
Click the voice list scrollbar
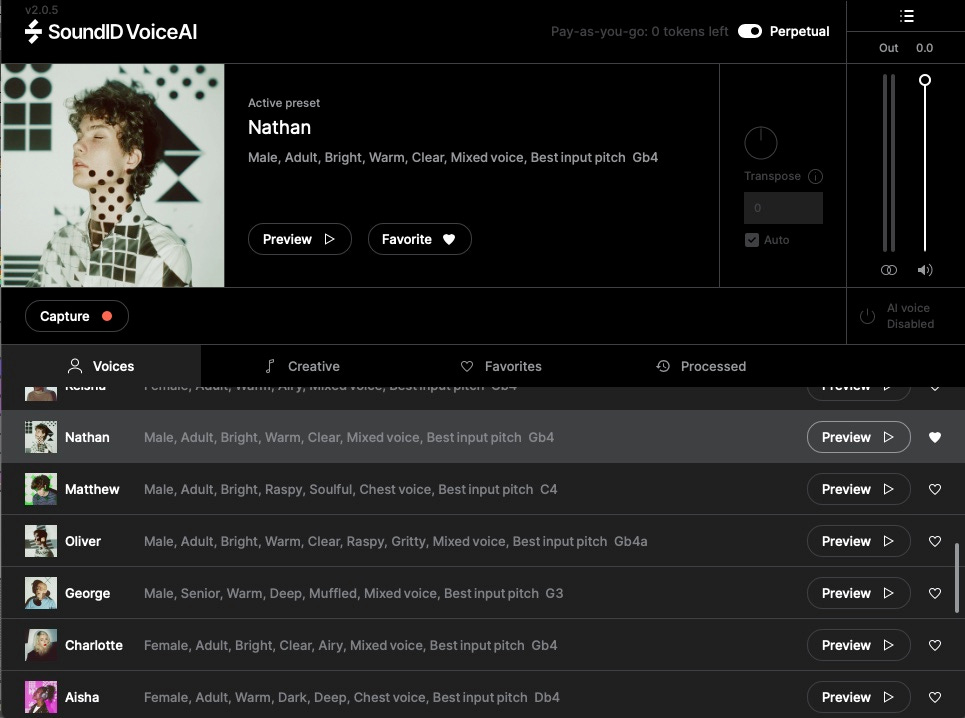pos(956,578)
